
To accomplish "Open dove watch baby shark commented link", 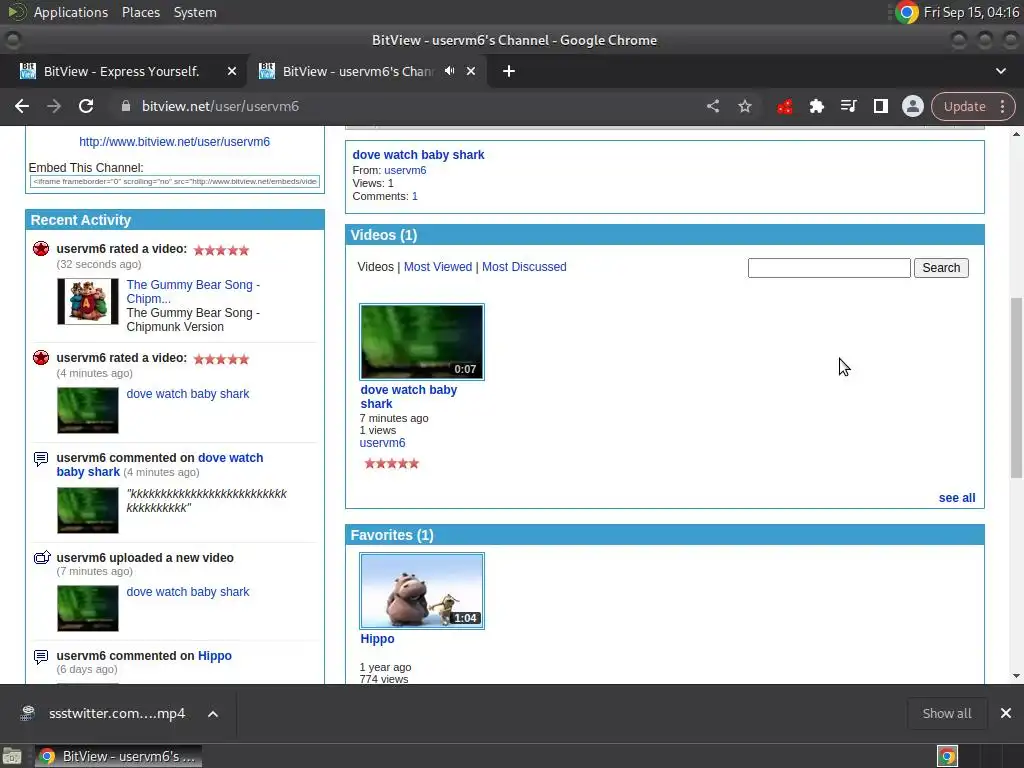I will click(x=160, y=464).
